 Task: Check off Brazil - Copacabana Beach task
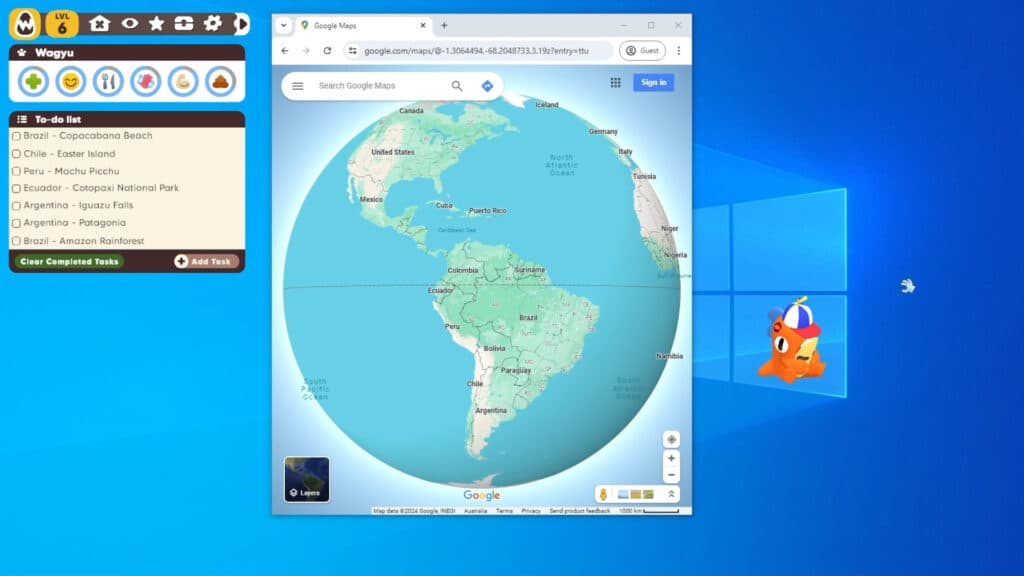click(x=16, y=136)
